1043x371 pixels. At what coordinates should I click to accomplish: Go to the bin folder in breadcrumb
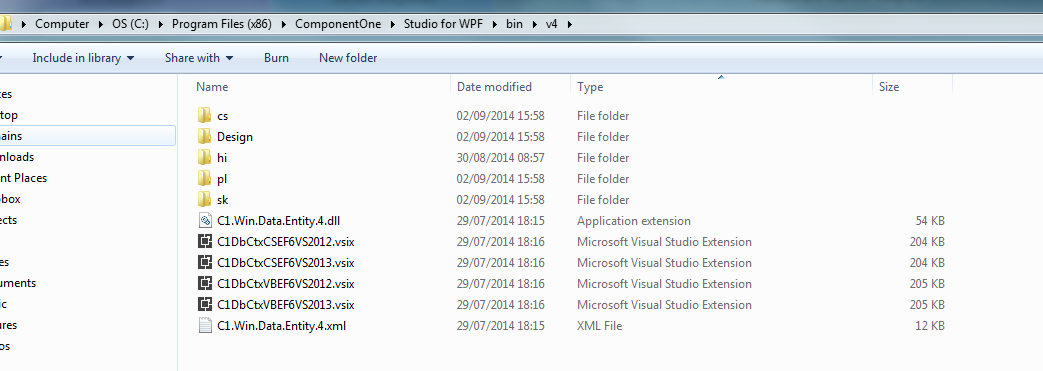pyautogui.click(x=514, y=24)
